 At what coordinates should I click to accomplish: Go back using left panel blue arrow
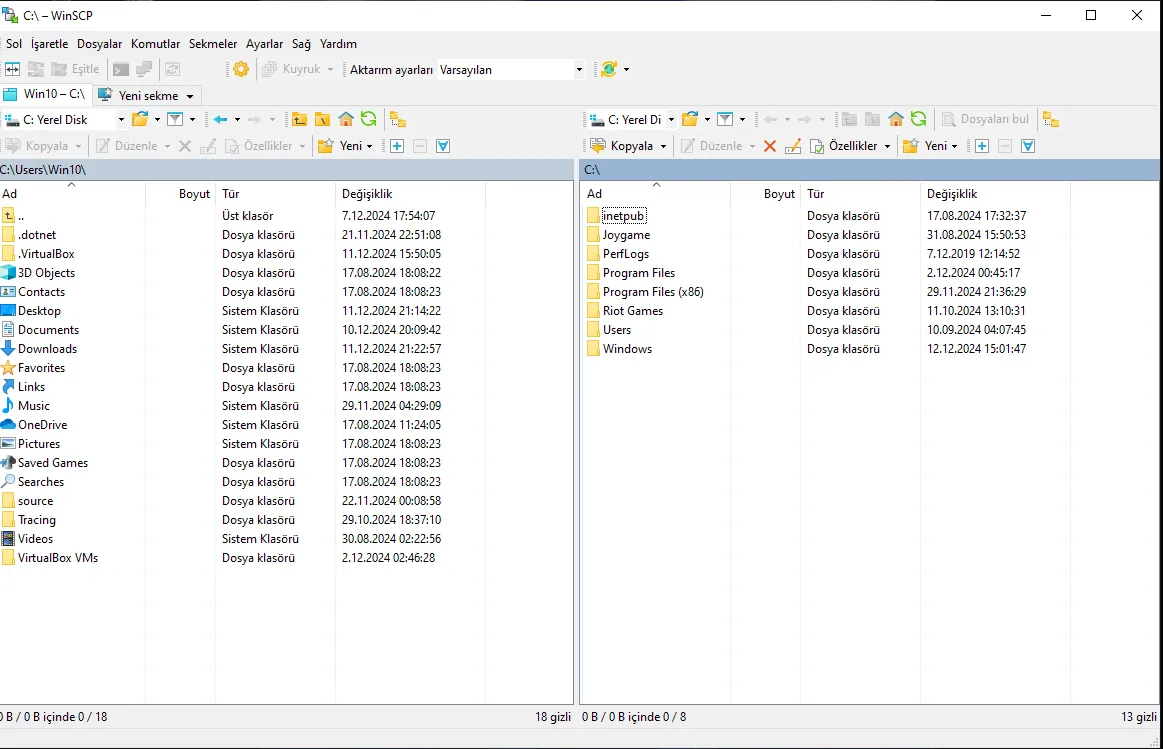pyautogui.click(x=220, y=119)
